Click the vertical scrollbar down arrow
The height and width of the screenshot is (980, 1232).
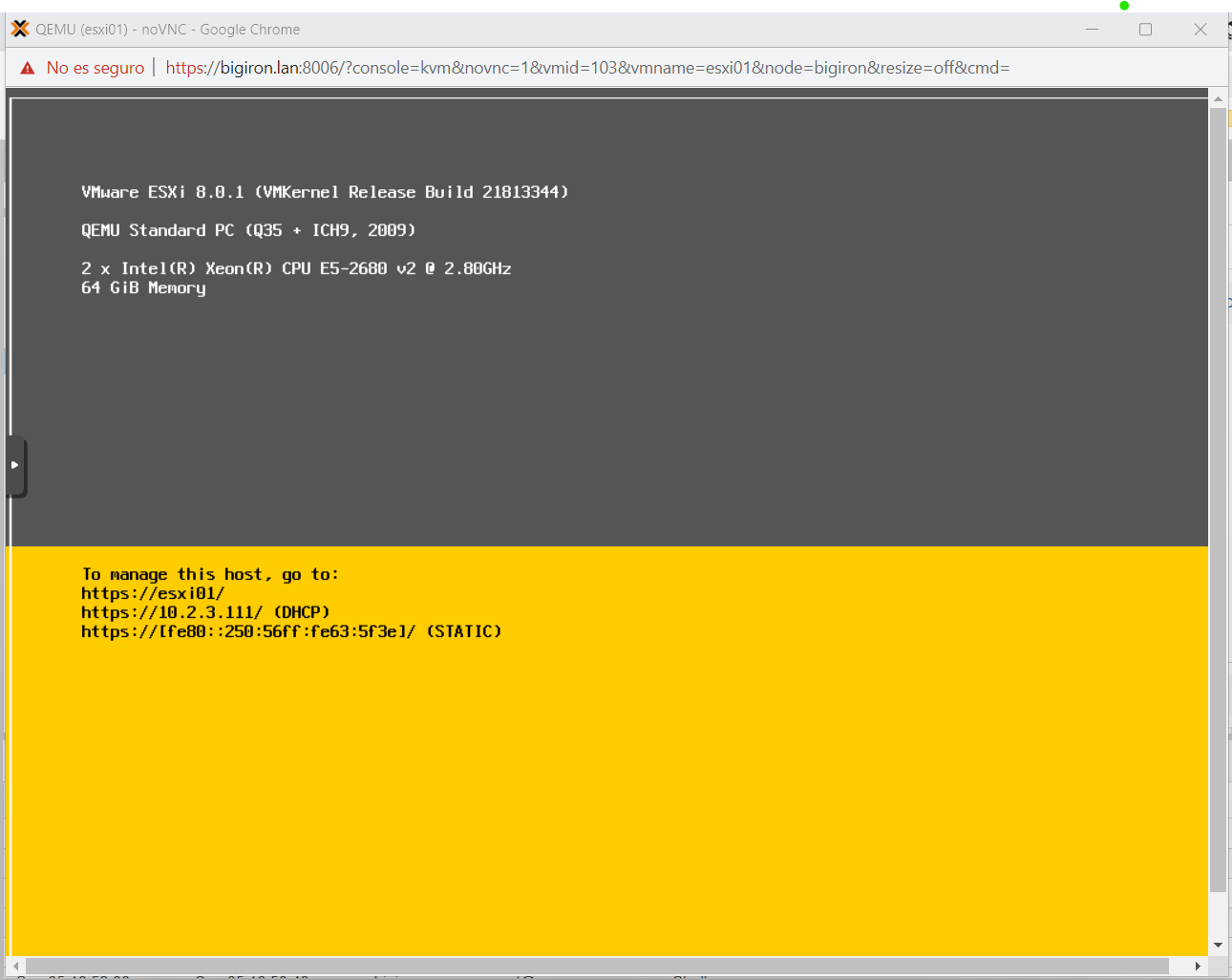[1218, 945]
